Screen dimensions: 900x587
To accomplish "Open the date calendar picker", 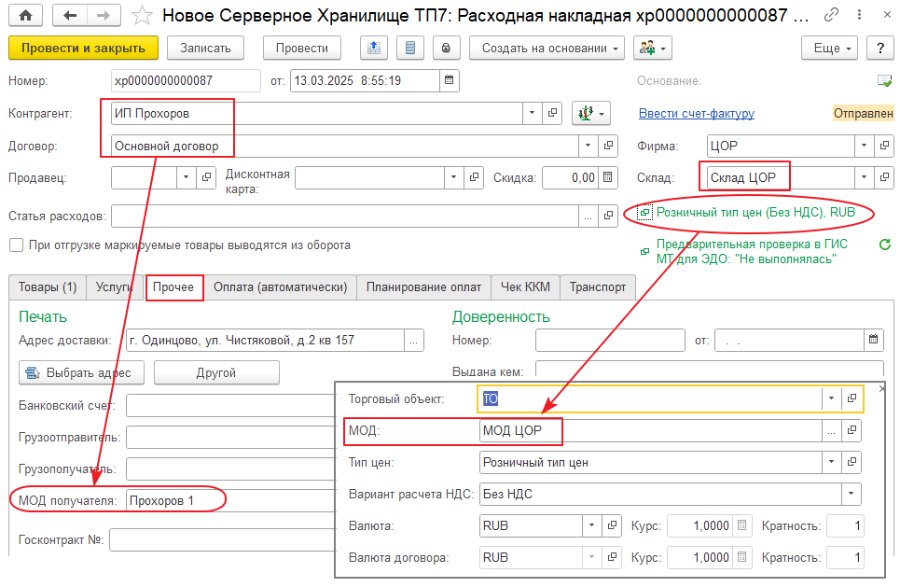I will click(x=449, y=80).
